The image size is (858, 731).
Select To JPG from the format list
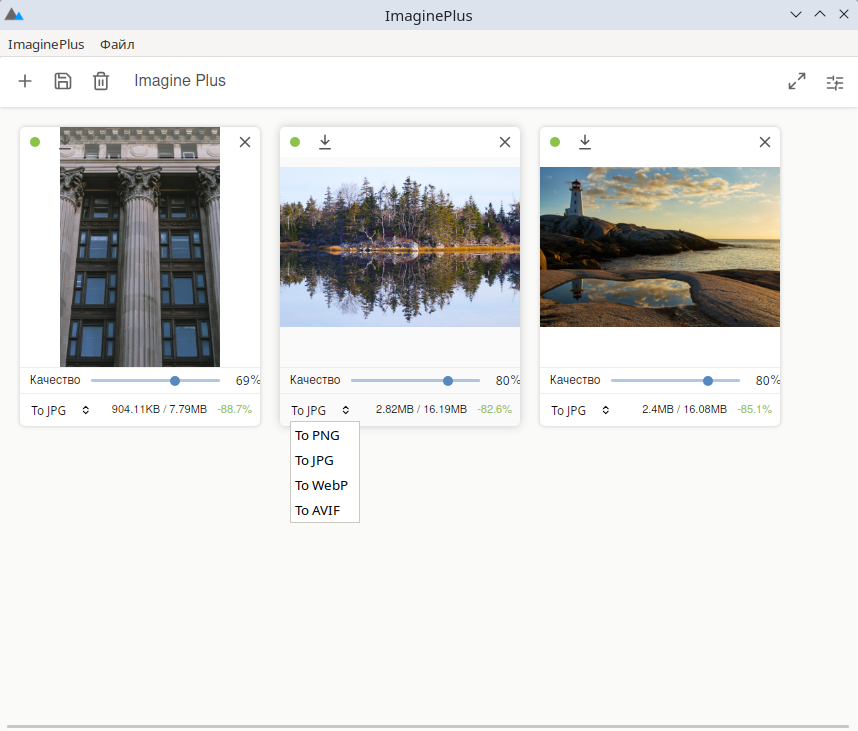[324, 461]
